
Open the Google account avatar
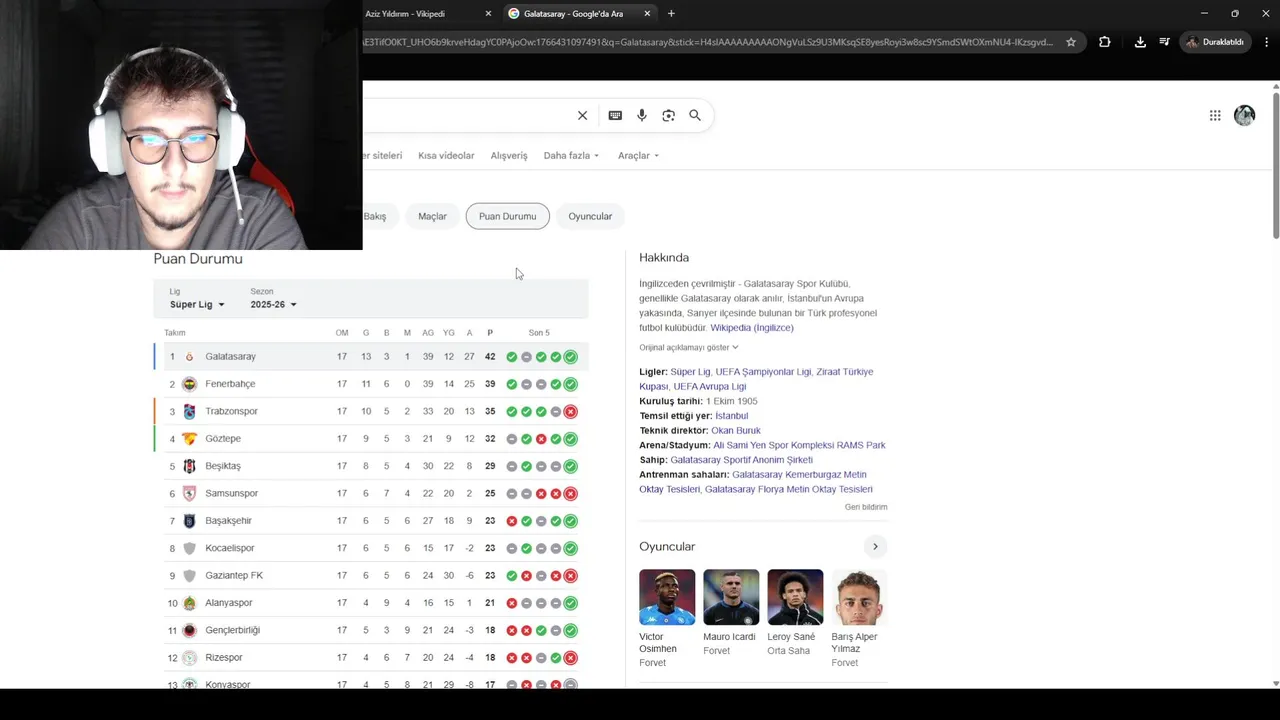click(x=1245, y=115)
